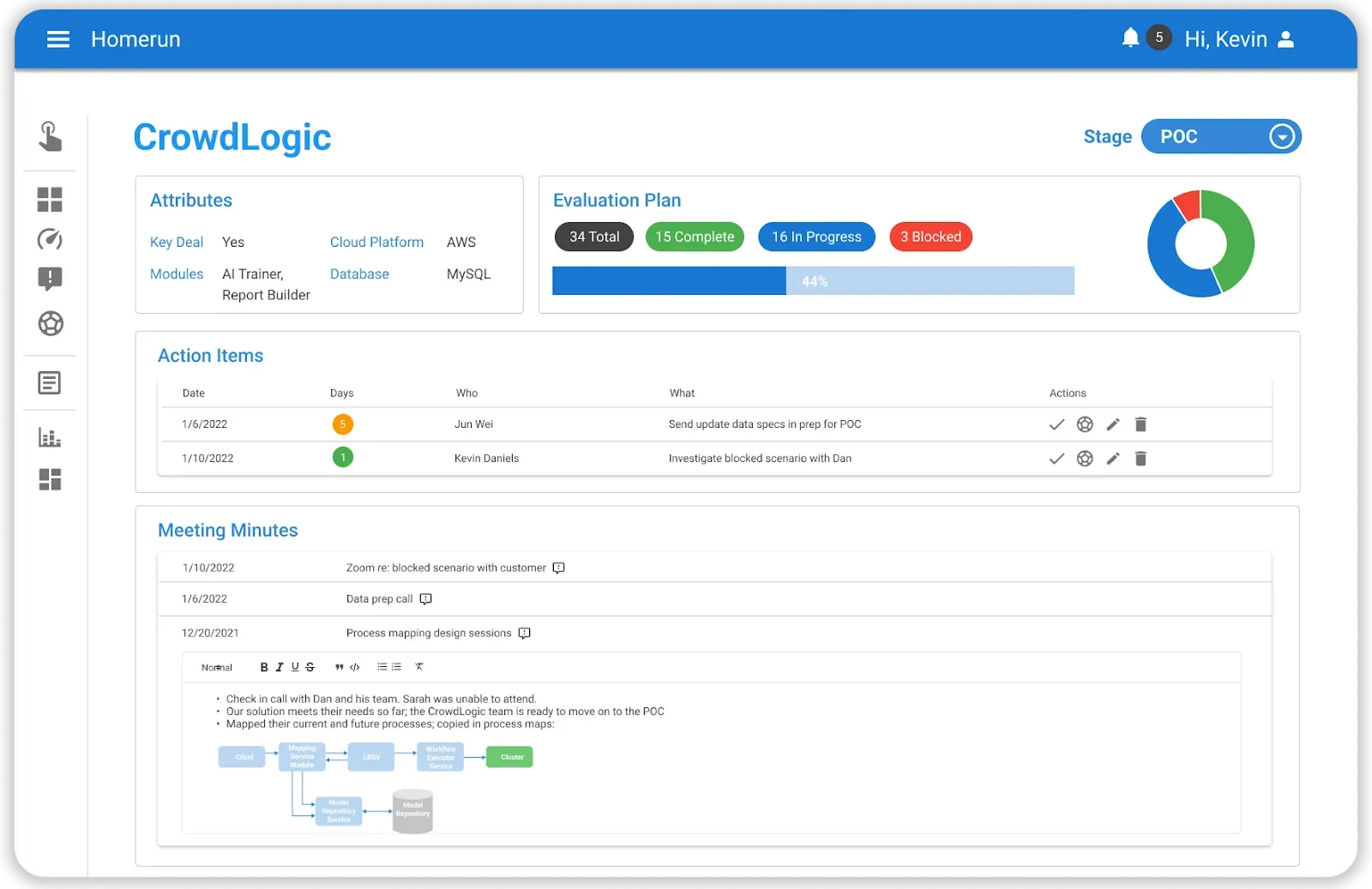Click the Database attribute label
This screenshot has height=889, width=1372.
point(359,274)
